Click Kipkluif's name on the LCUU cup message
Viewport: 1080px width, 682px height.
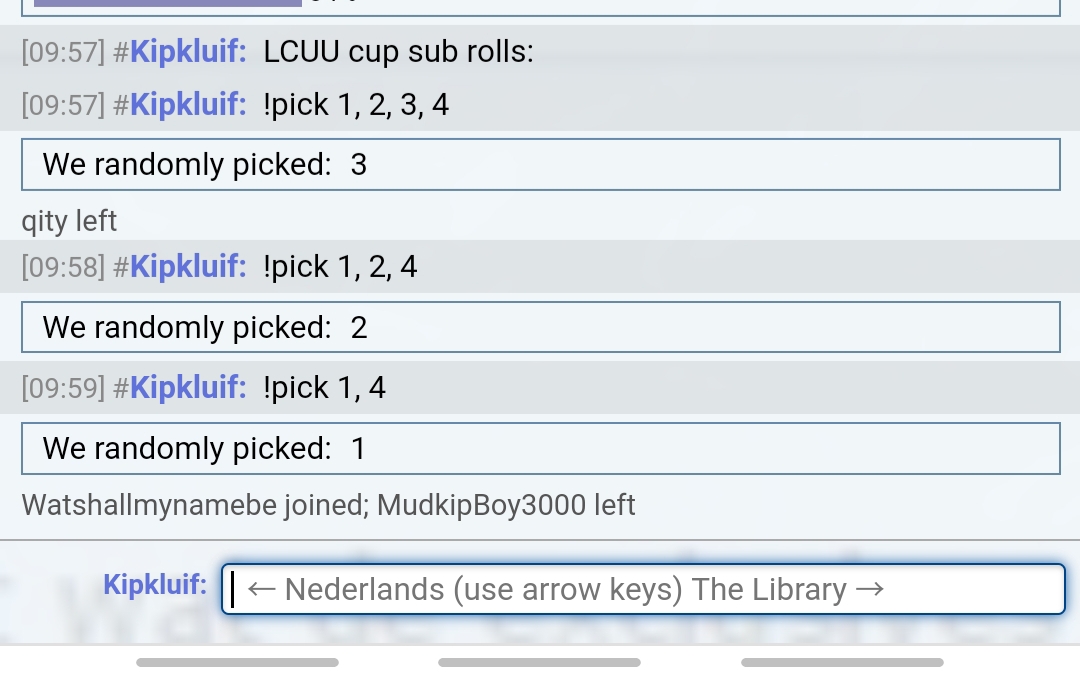(x=188, y=52)
